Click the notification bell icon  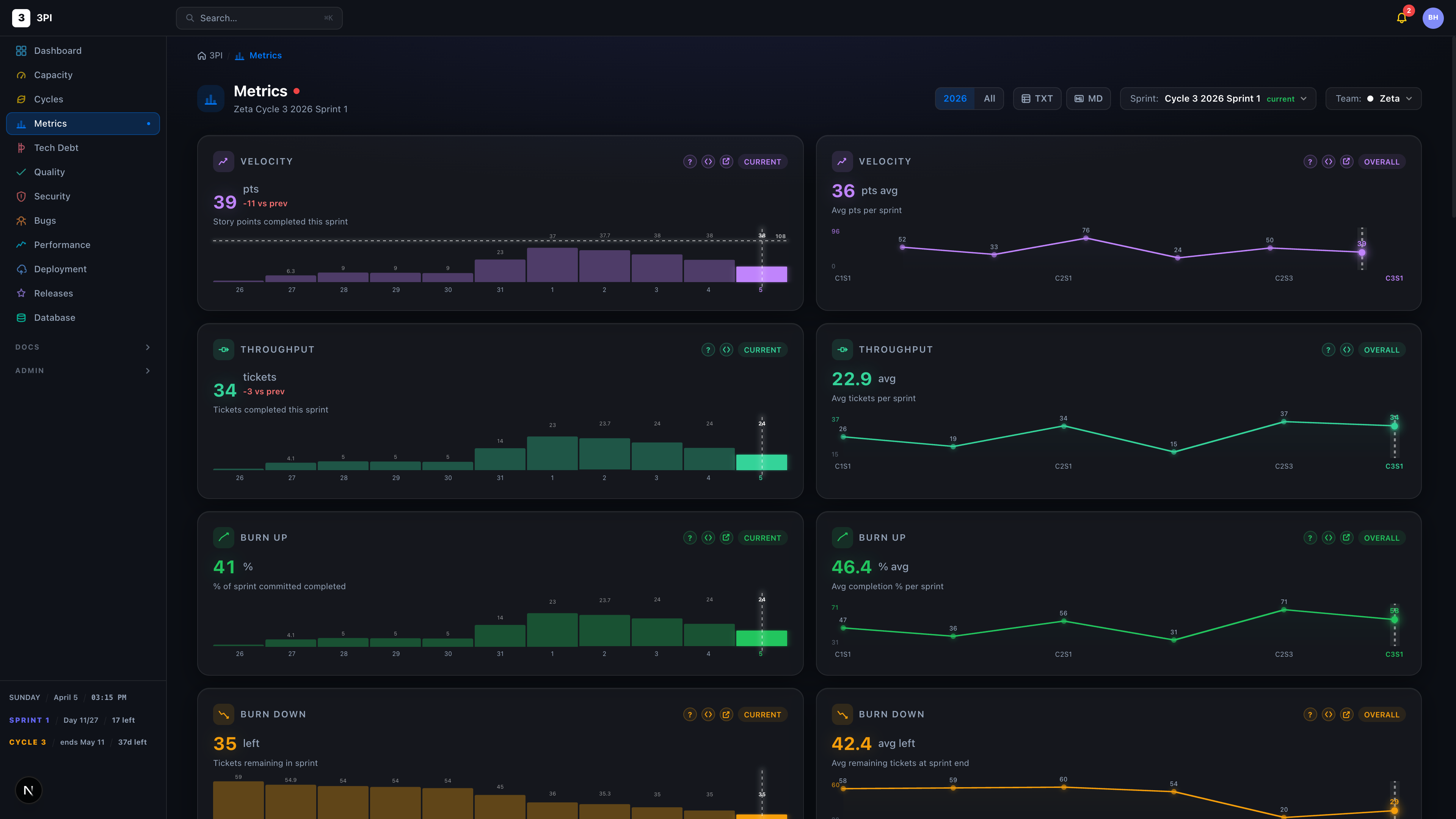1401,18
